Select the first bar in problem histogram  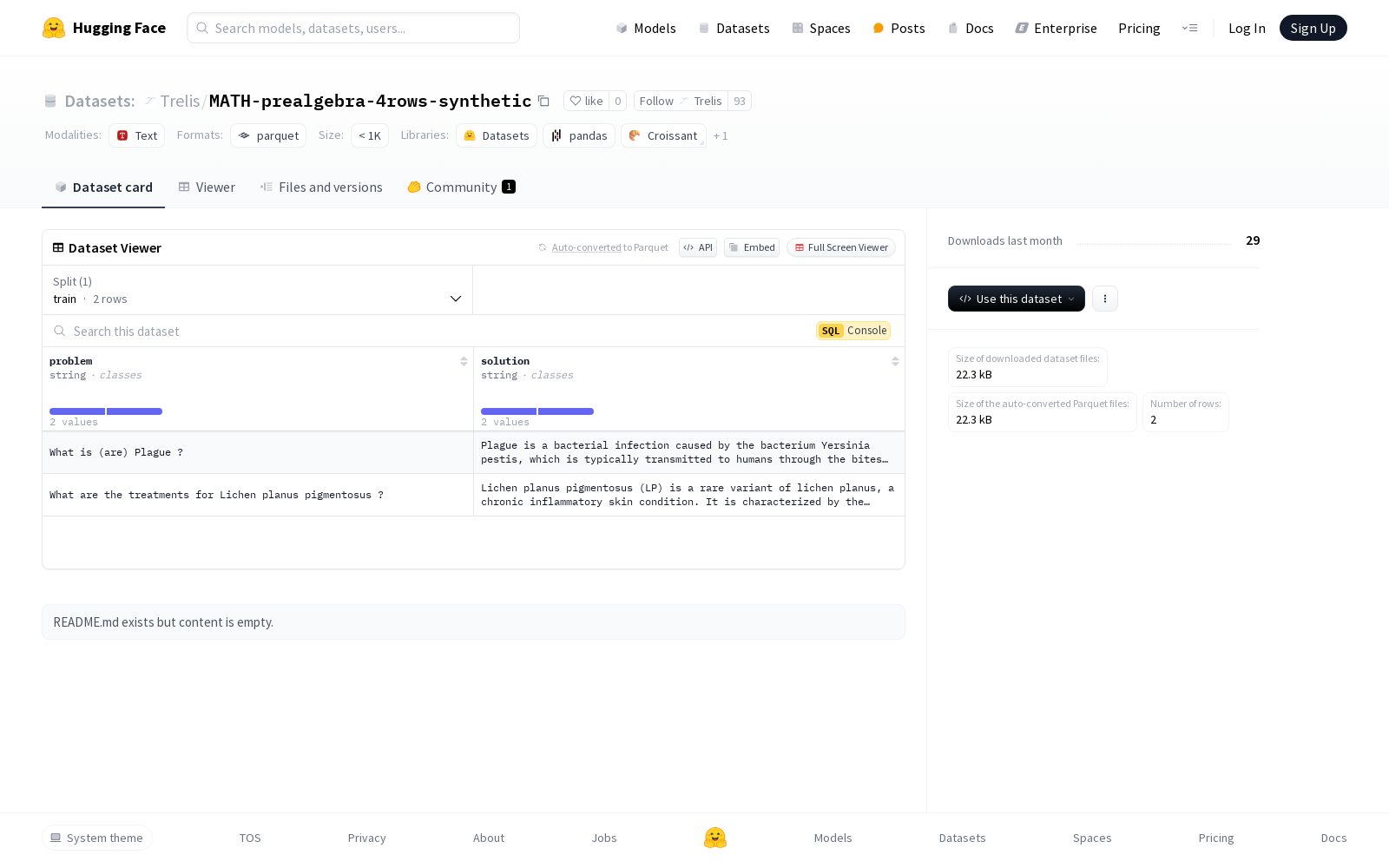77,411
